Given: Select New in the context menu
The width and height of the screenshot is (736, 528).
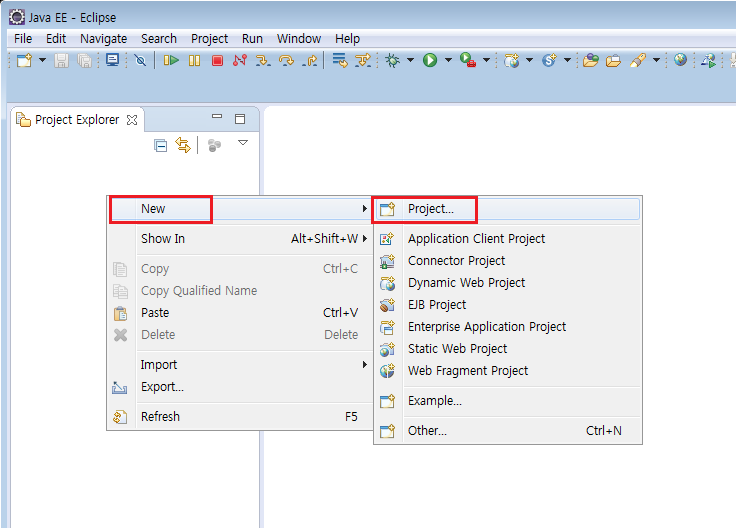Looking at the screenshot, I should coord(240,209).
